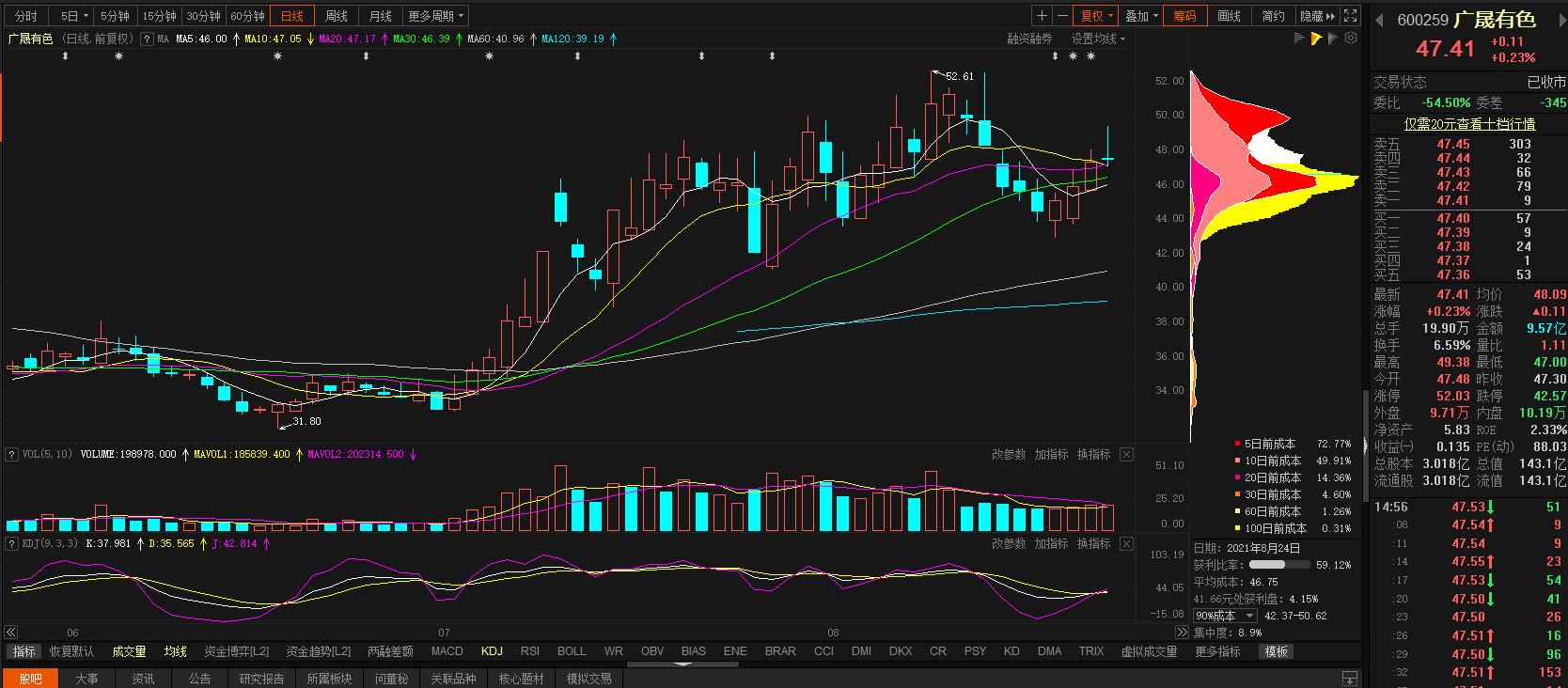Viewport: 1568px width, 688px height.
Task: Close the KDJ indicator sub-panel
Action: [1126, 544]
